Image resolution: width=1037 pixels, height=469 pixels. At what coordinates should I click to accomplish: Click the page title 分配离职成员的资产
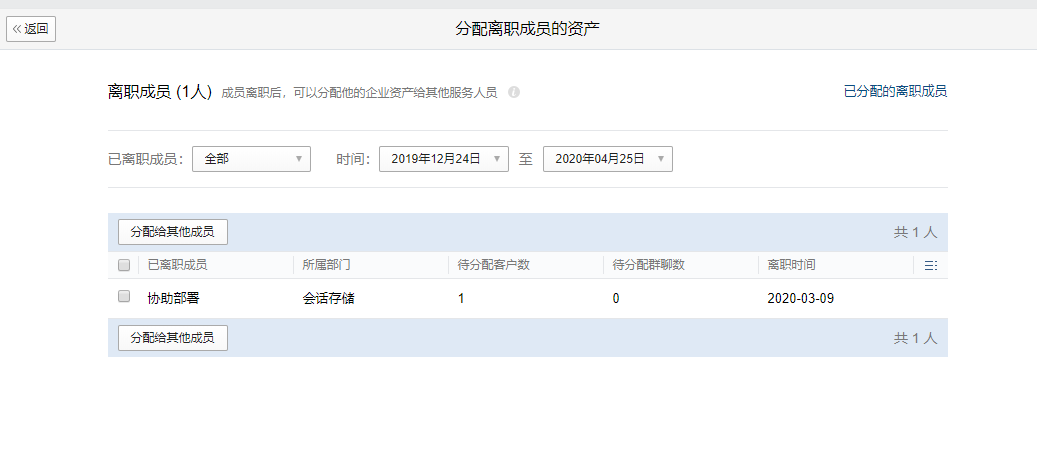[x=528, y=29]
